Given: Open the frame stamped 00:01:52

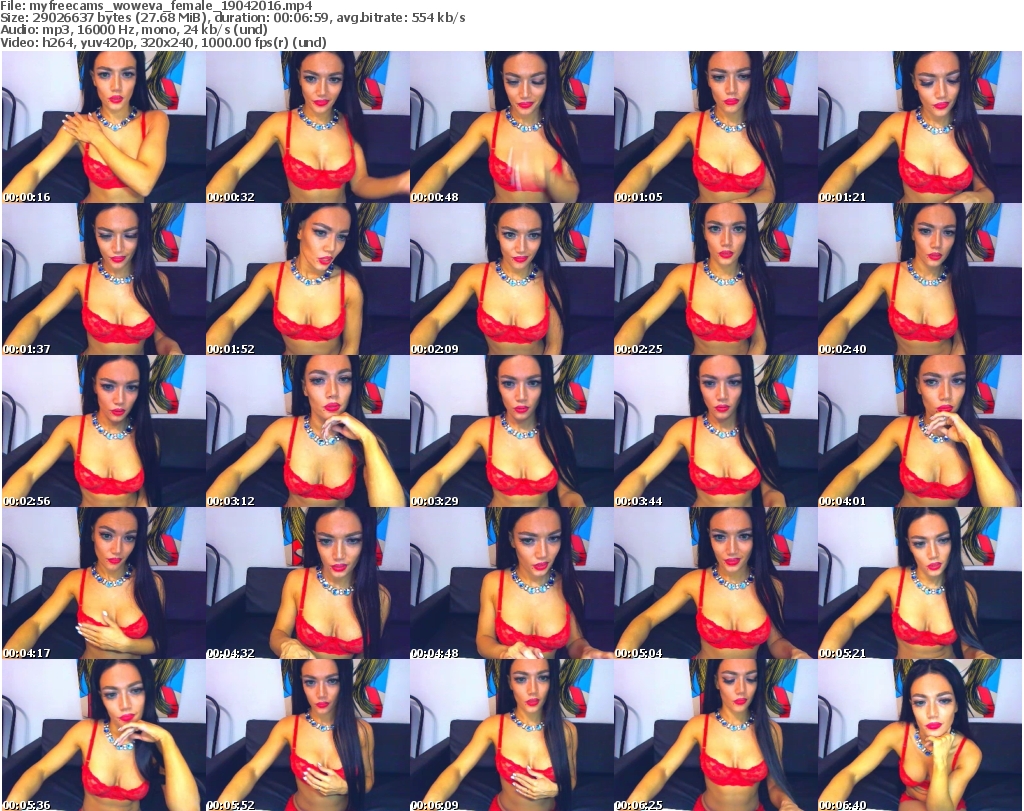Looking at the screenshot, I should [x=308, y=279].
